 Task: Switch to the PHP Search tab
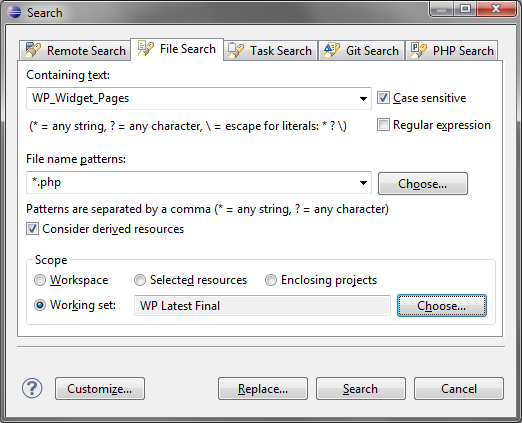(452, 51)
